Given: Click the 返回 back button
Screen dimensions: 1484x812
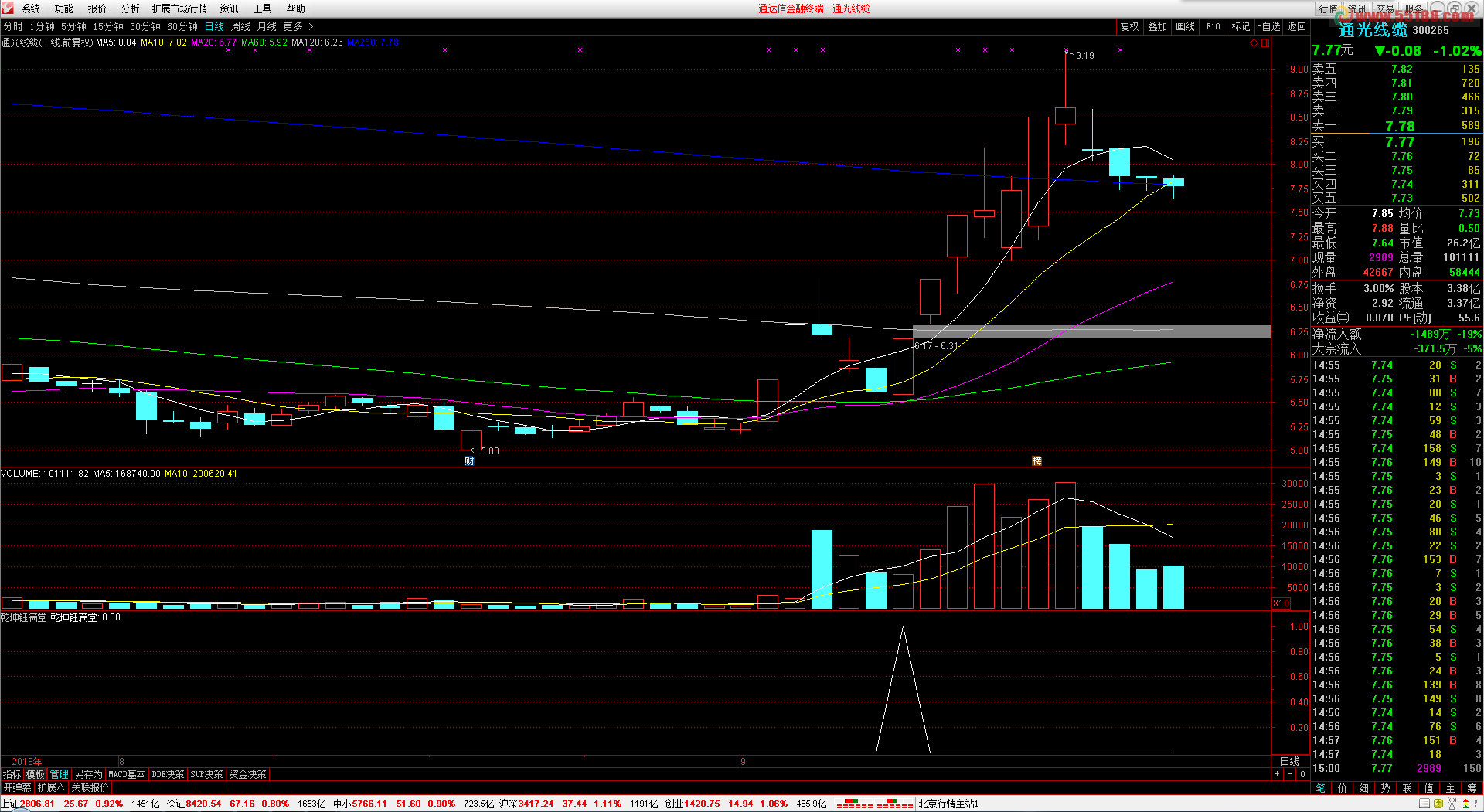Looking at the screenshot, I should (x=1297, y=26).
